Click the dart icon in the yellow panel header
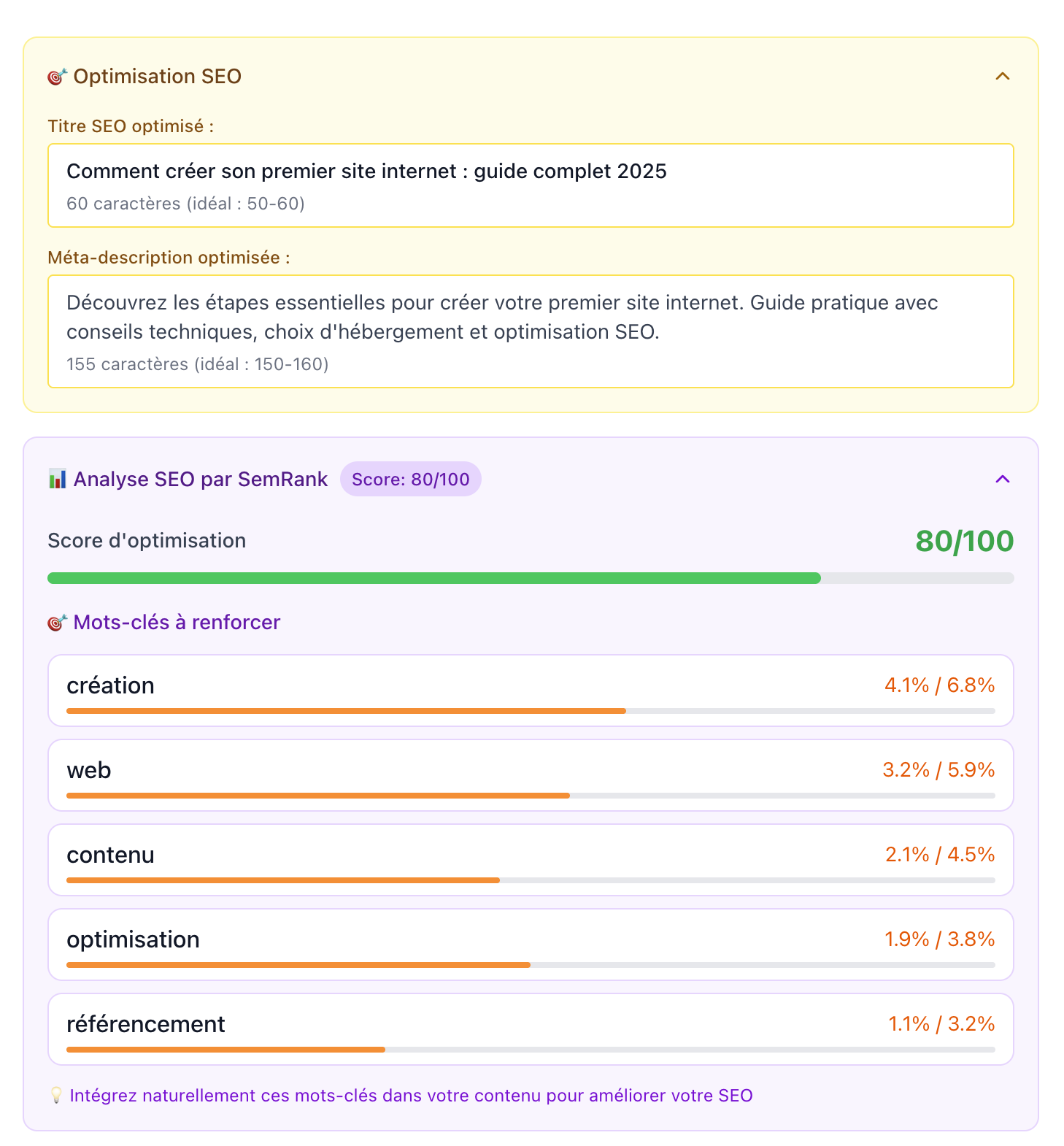This screenshot has height=1146, width=1064. coord(57,75)
